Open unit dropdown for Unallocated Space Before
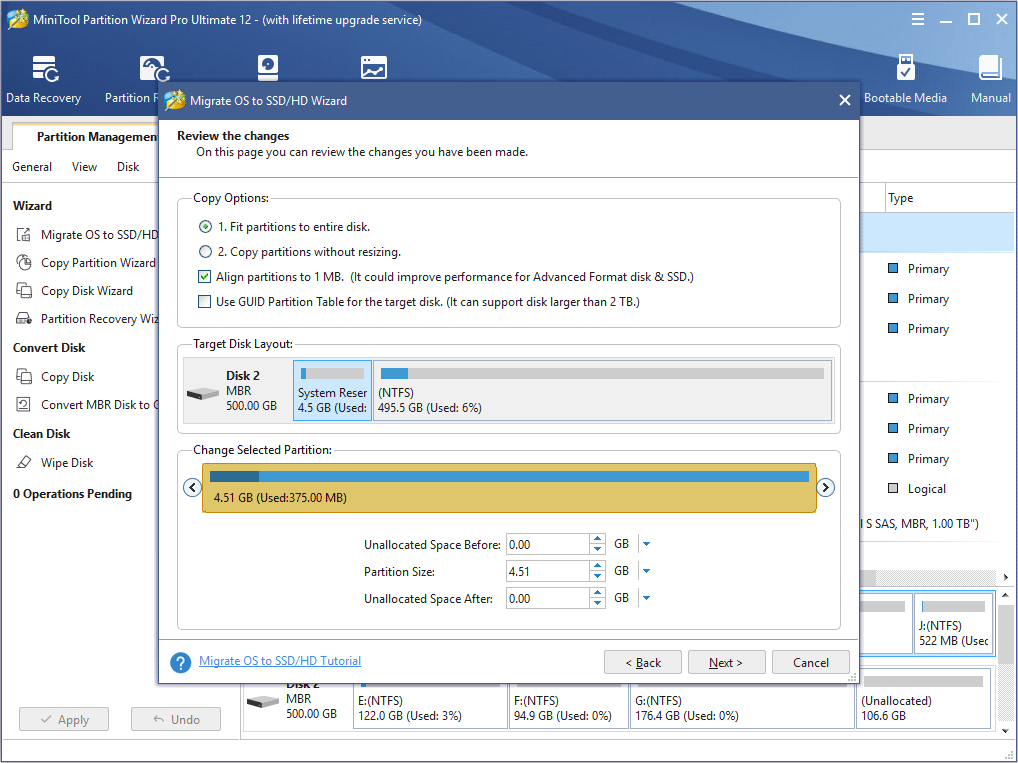Viewport: 1018px width, 763px height. (646, 545)
